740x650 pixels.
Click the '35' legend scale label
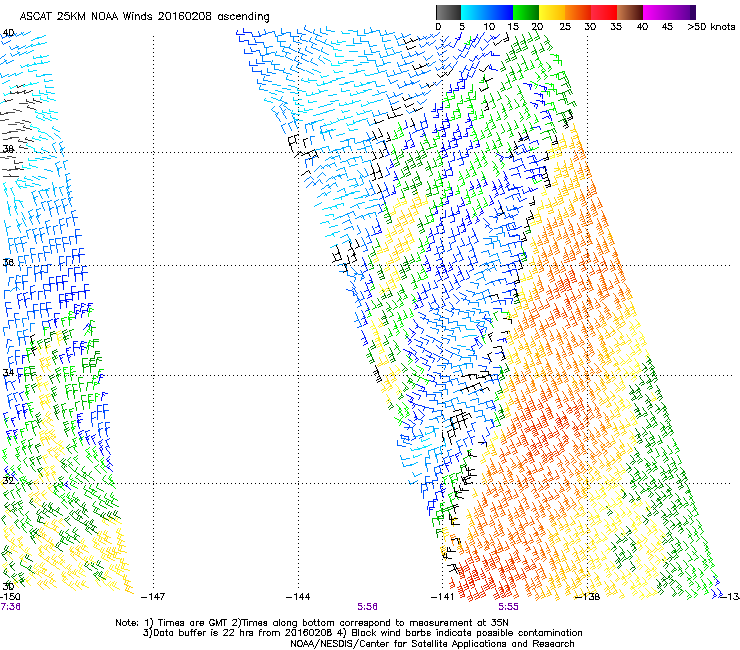(x=616, y=27)
